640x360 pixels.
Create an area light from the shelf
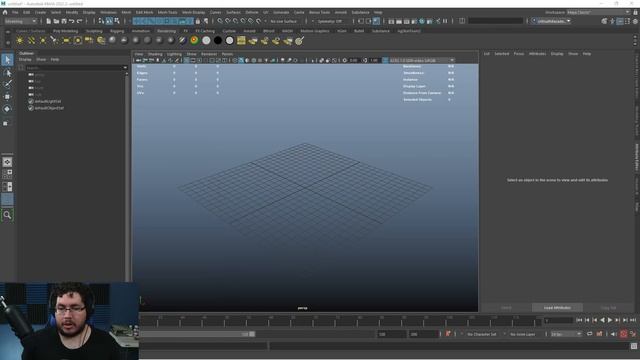coord(66,40)
